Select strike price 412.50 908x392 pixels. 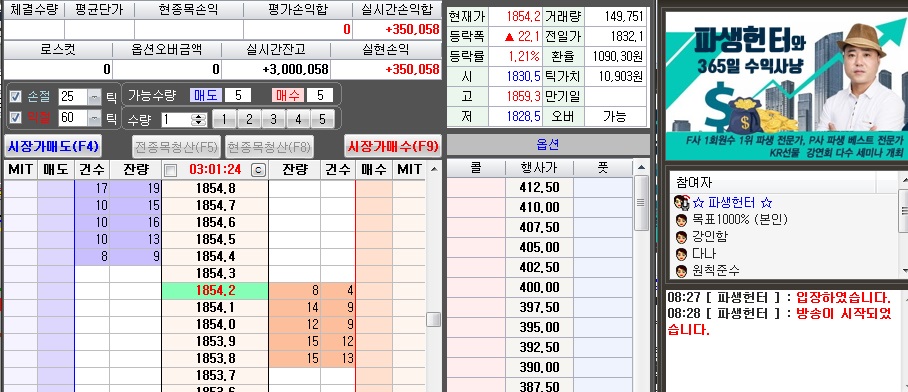tap(540, 188)
